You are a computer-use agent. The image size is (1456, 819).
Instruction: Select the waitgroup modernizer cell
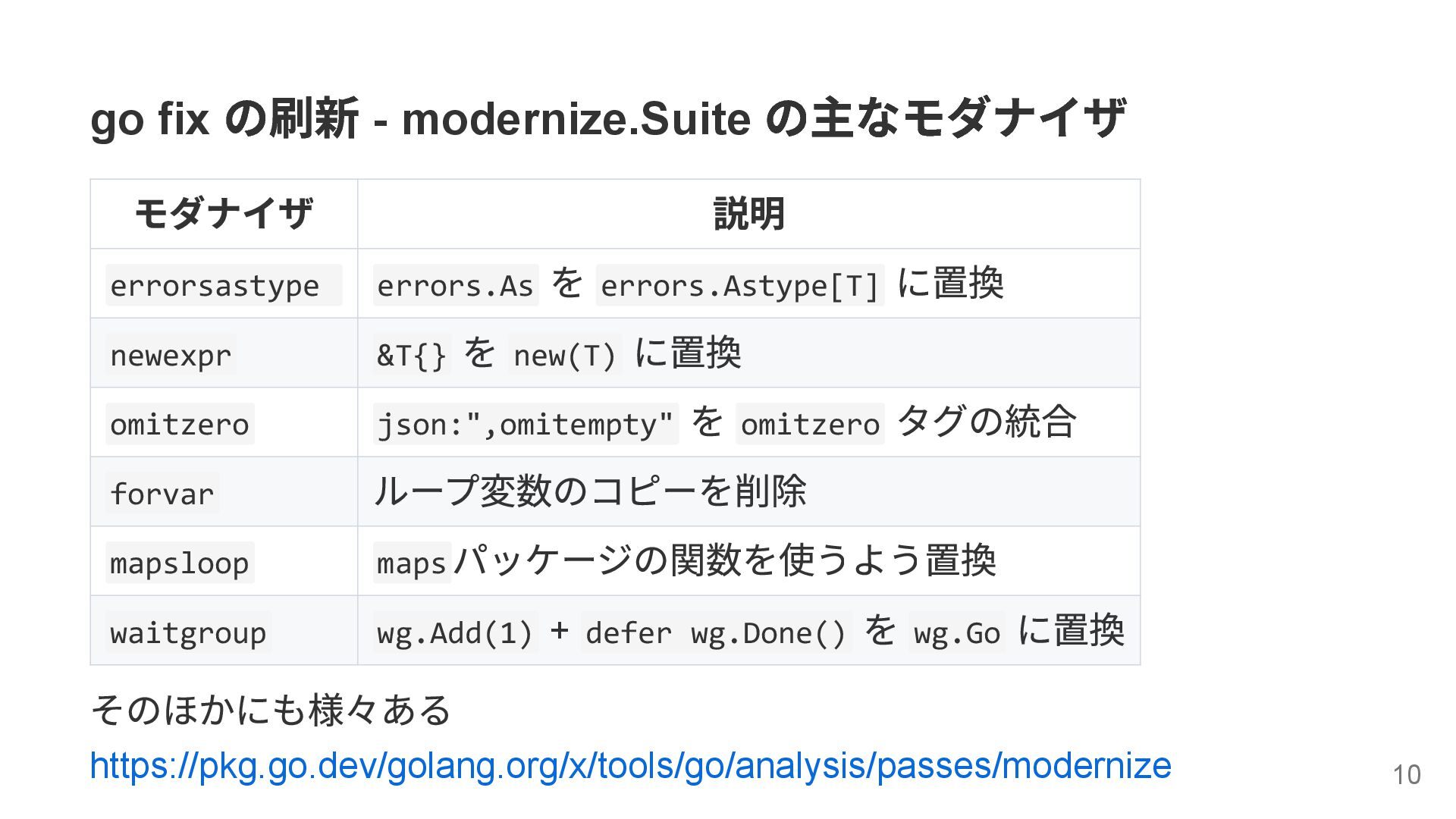(188, 632)
